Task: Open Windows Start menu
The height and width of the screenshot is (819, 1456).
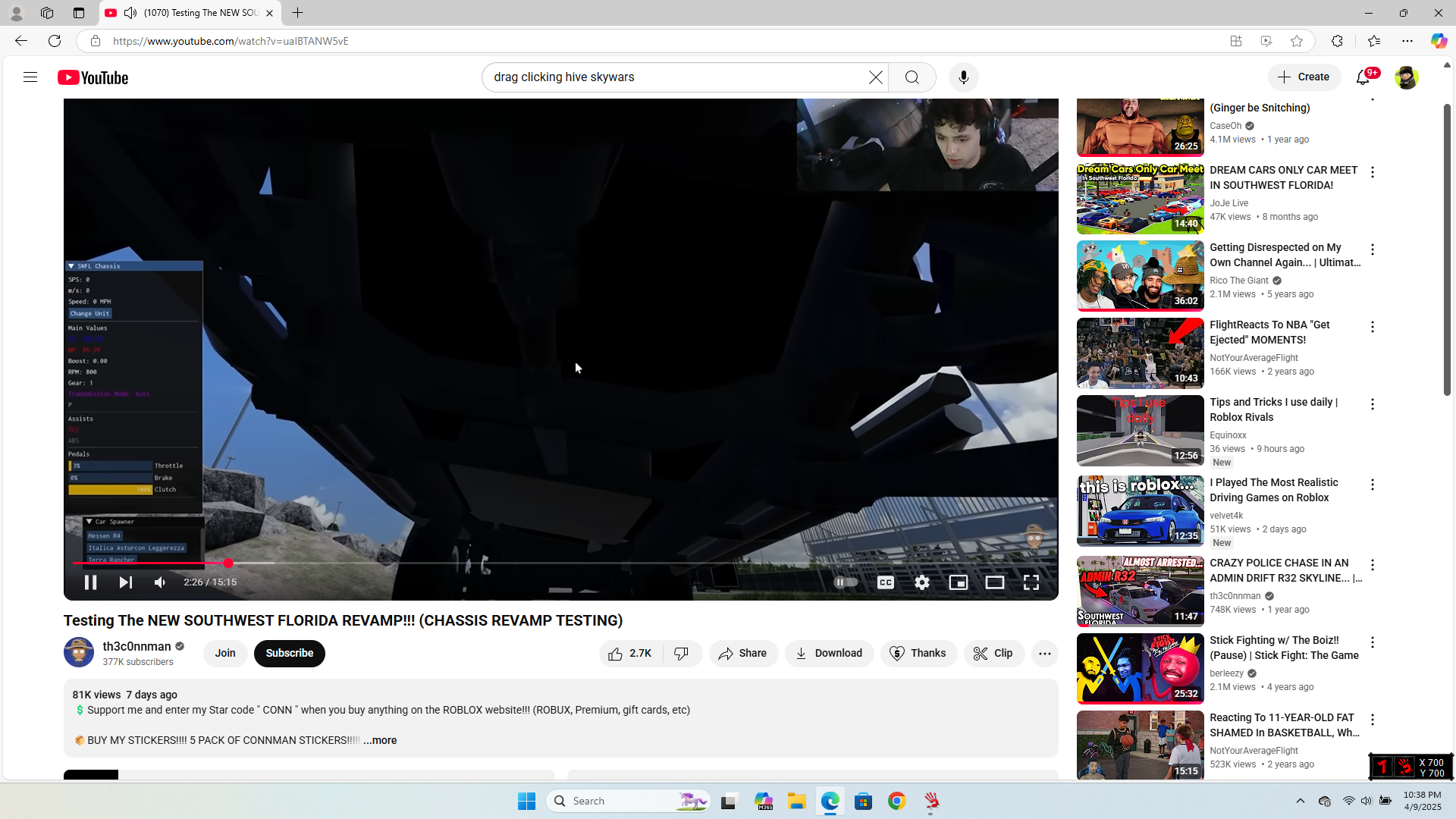Action: (x=527, y=801)
